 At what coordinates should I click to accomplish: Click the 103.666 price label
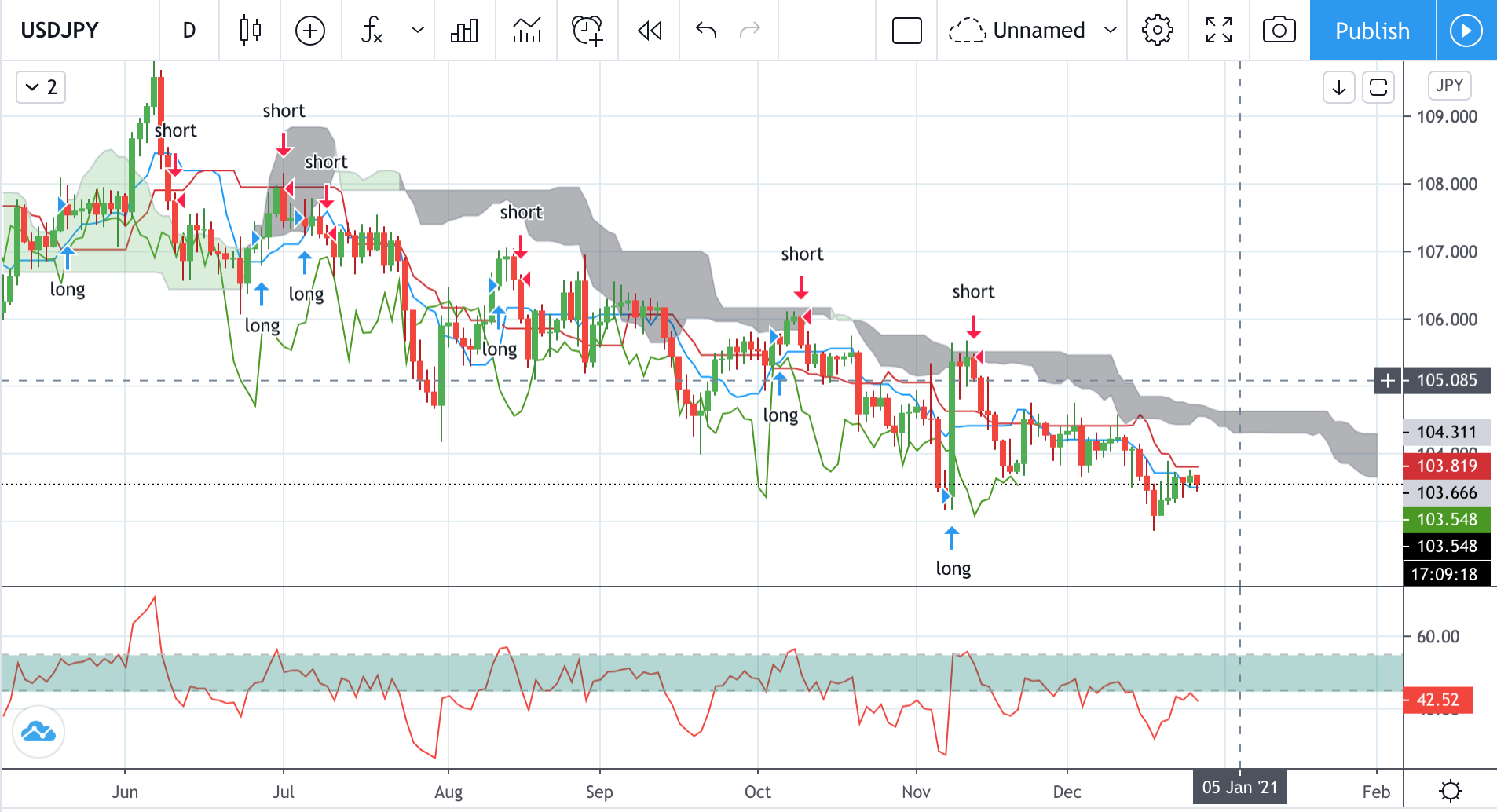(1447, 492)
